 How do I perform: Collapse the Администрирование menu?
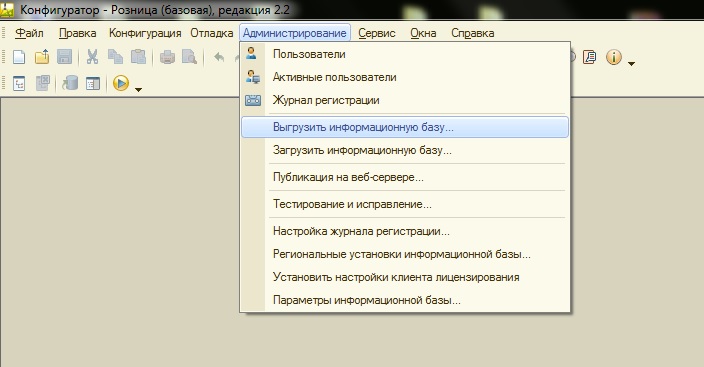[x=295, y=33]
